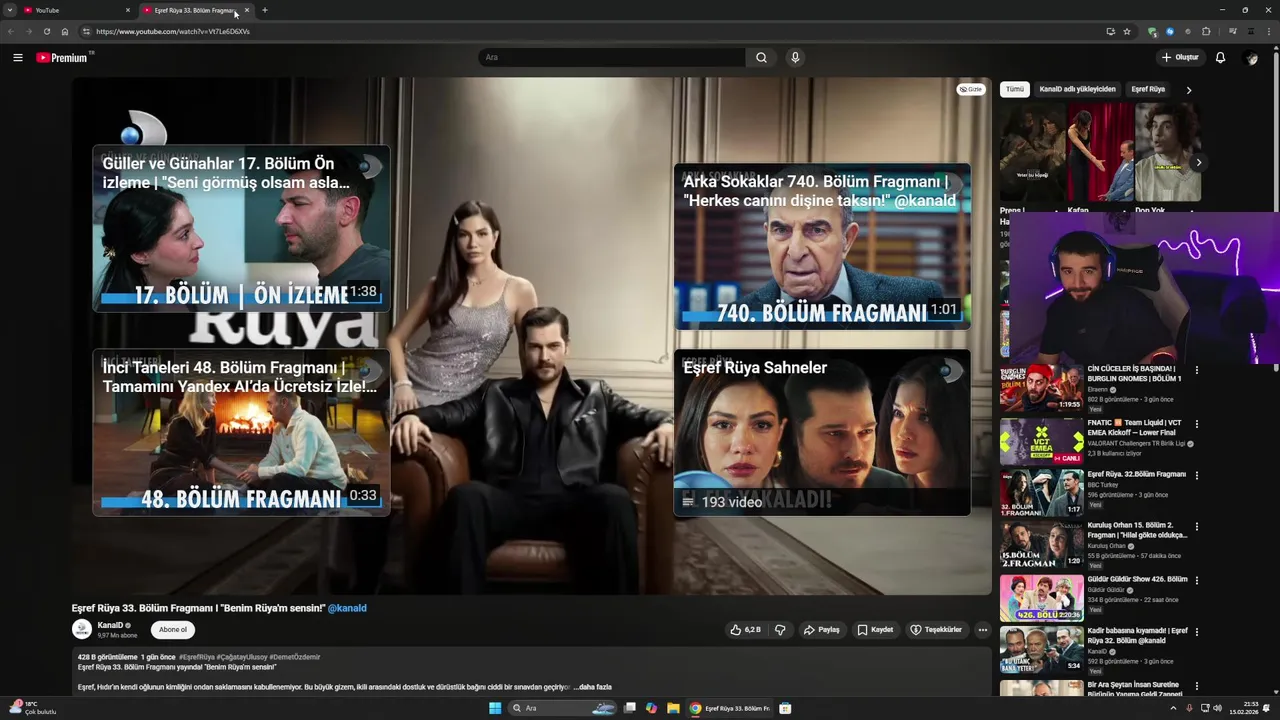Open the Oluştur create button
The width and height of the screenshot is (1280, 720).
[1180, 58]
